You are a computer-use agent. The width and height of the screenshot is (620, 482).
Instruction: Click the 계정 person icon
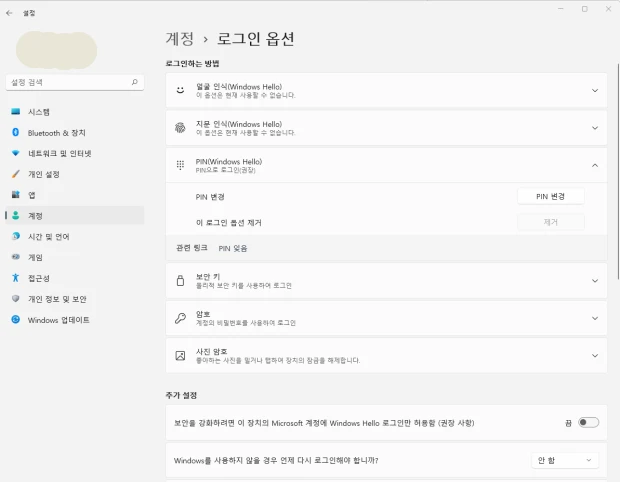15,215
